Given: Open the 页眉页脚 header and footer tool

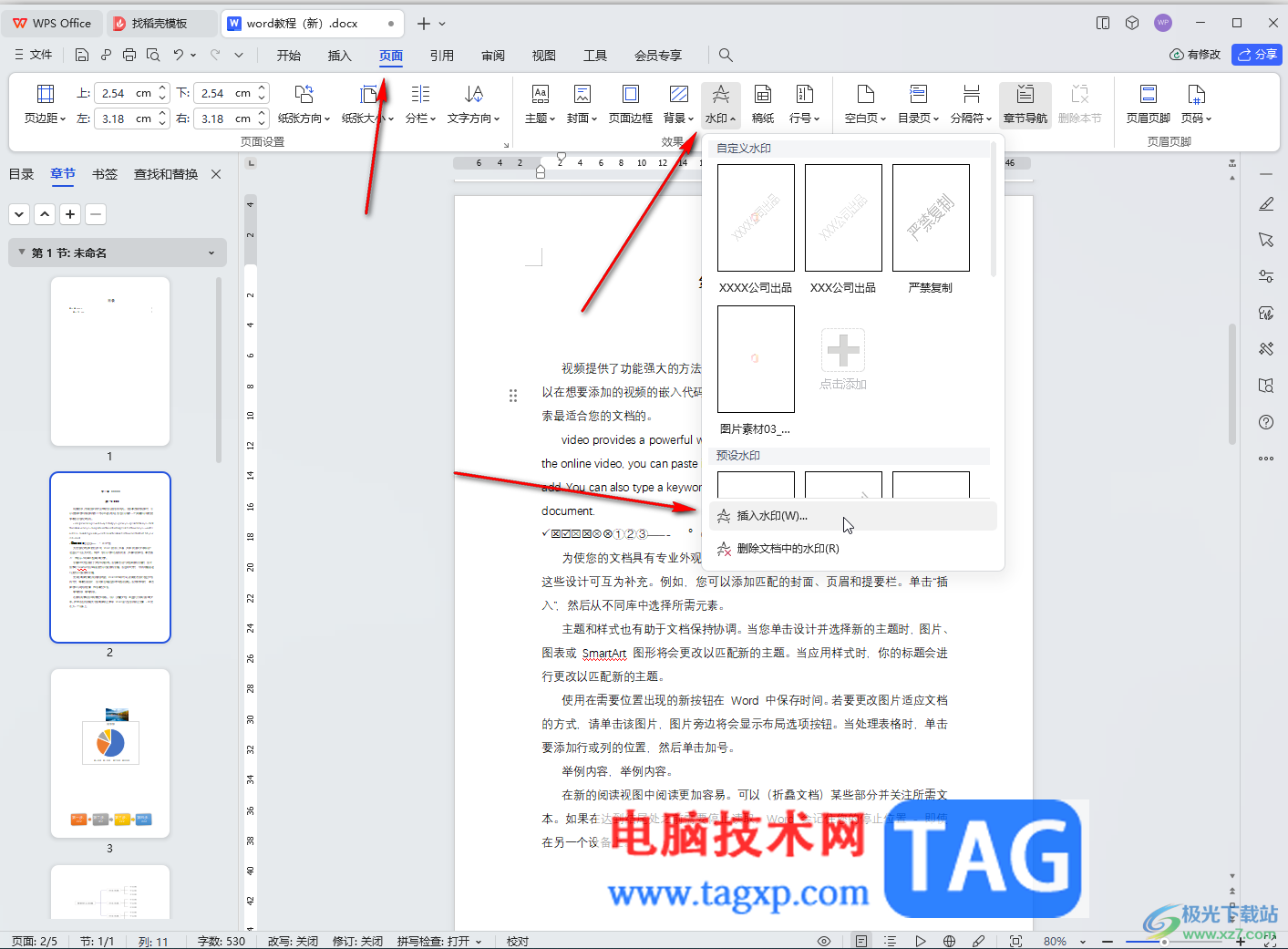Looking at the screenshot, I should coord(1149,104).
